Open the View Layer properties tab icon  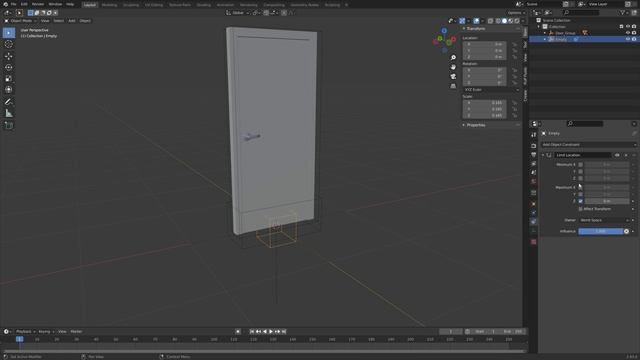pyautogui.click(x=533, y=164)
